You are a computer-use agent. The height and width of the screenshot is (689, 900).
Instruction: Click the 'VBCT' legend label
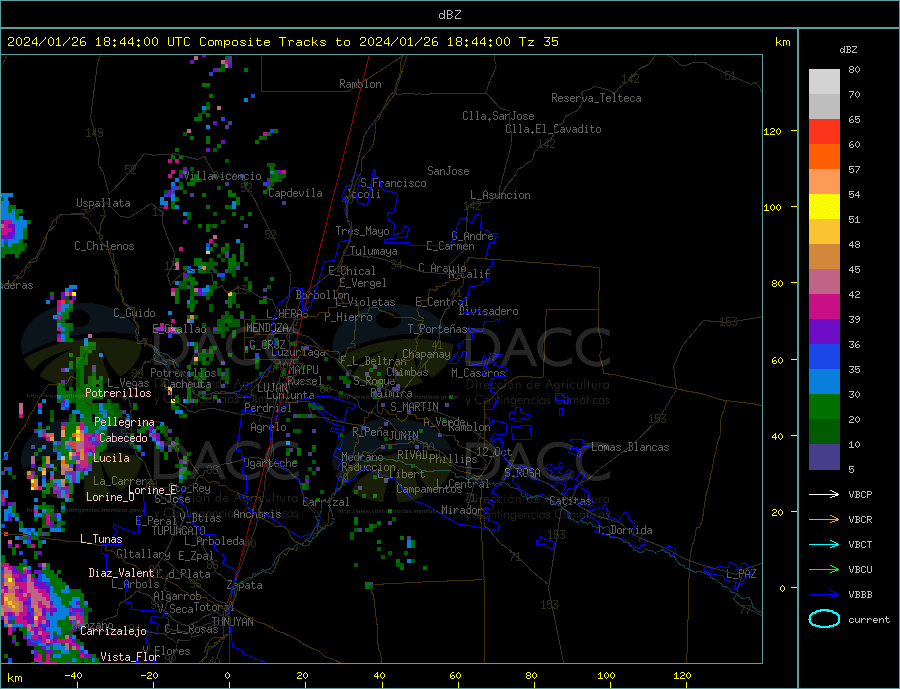click(860, 544)
